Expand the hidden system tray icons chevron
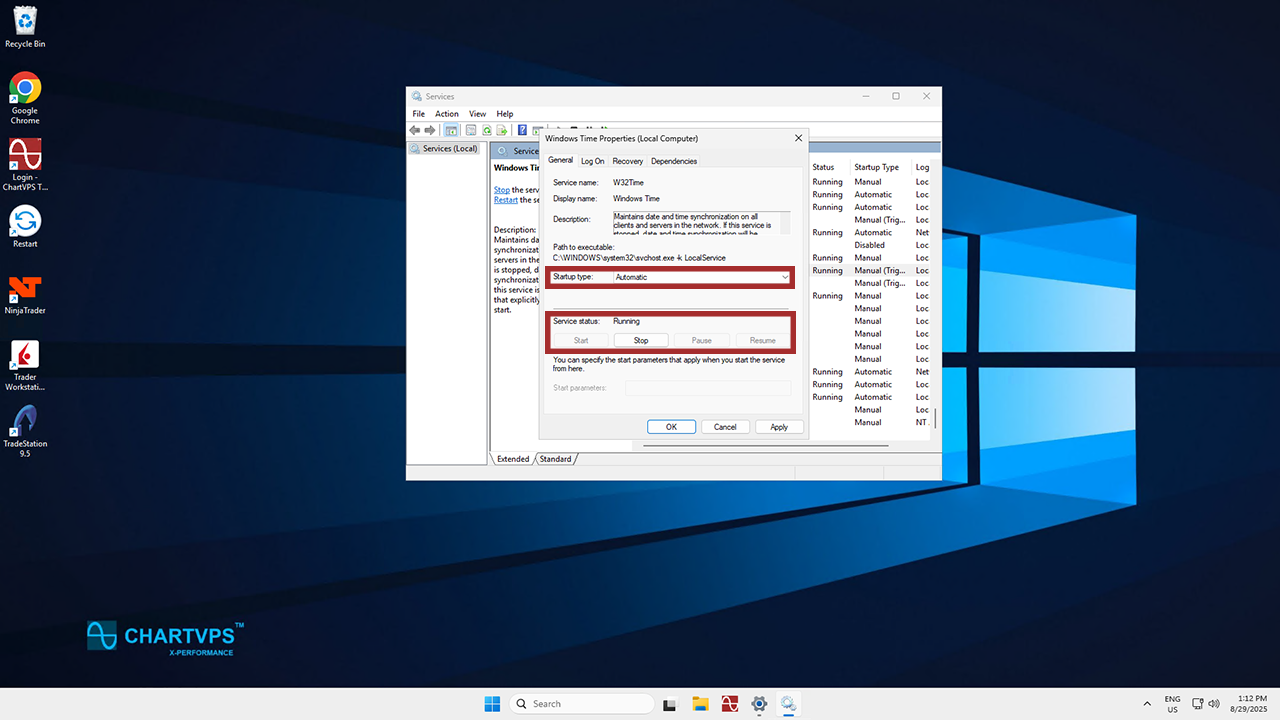 click(1146, 704)
